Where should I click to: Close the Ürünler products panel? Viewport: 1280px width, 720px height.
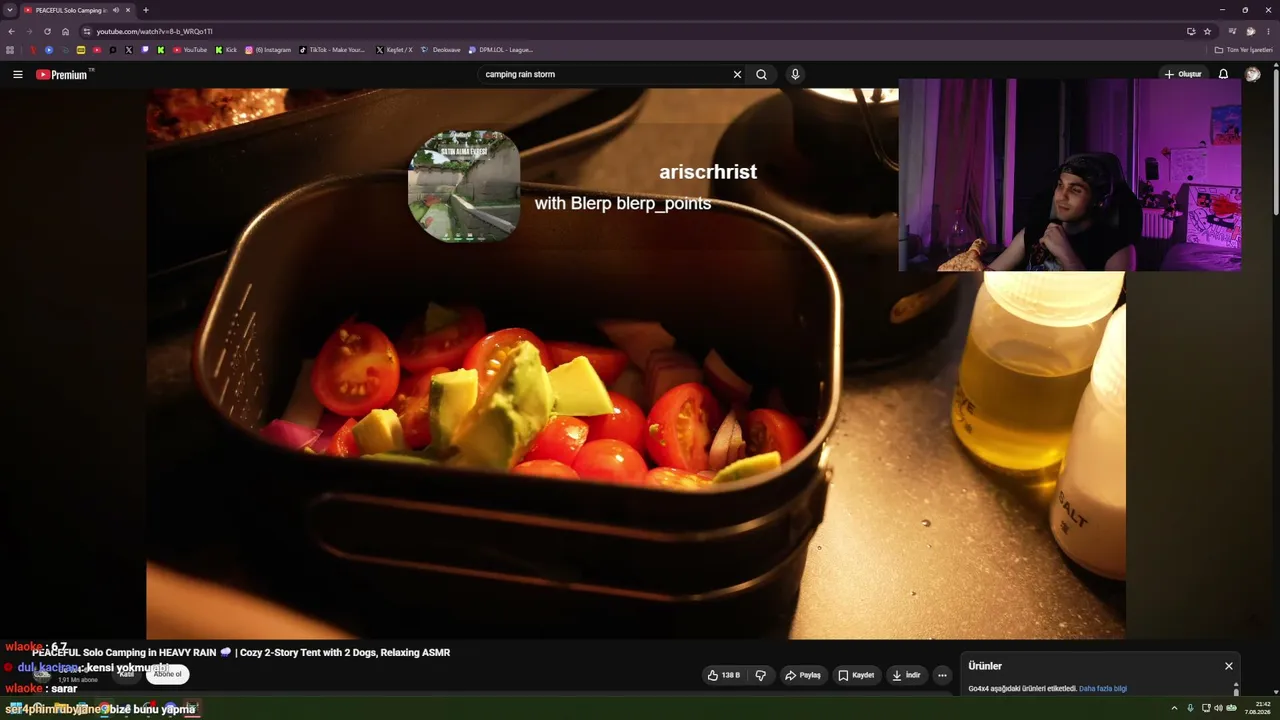1229,666
